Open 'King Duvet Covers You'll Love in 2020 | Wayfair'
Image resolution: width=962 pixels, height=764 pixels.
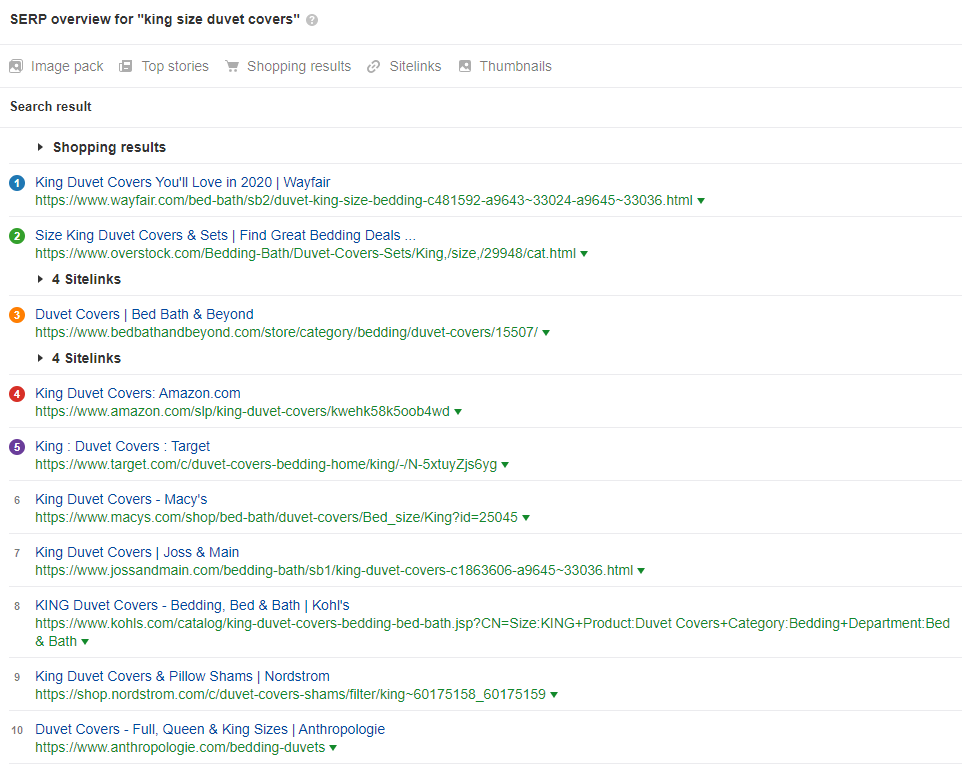coord(182,182)
